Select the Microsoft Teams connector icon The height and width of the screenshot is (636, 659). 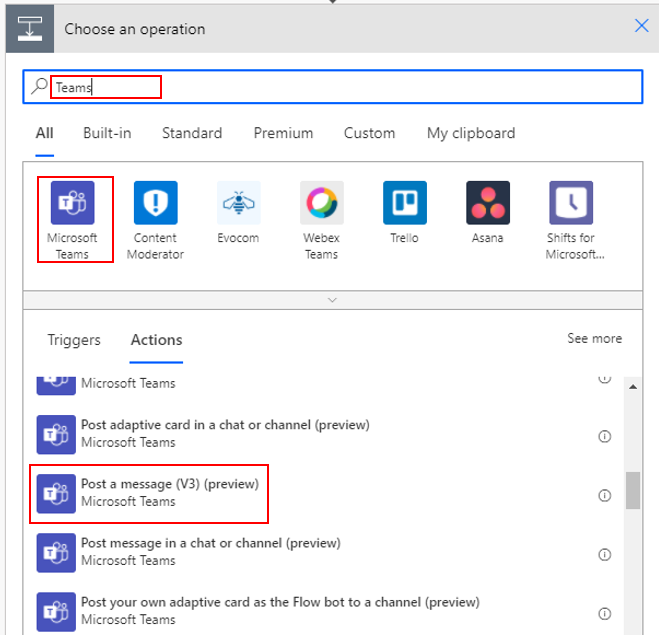pos(72,203)
